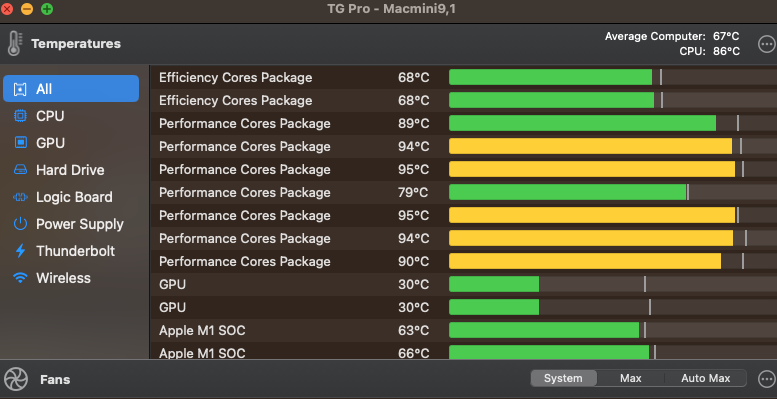Screen dimensions: 777x399
Task: Switch fan mode to Max
Action: coord(630,378)
